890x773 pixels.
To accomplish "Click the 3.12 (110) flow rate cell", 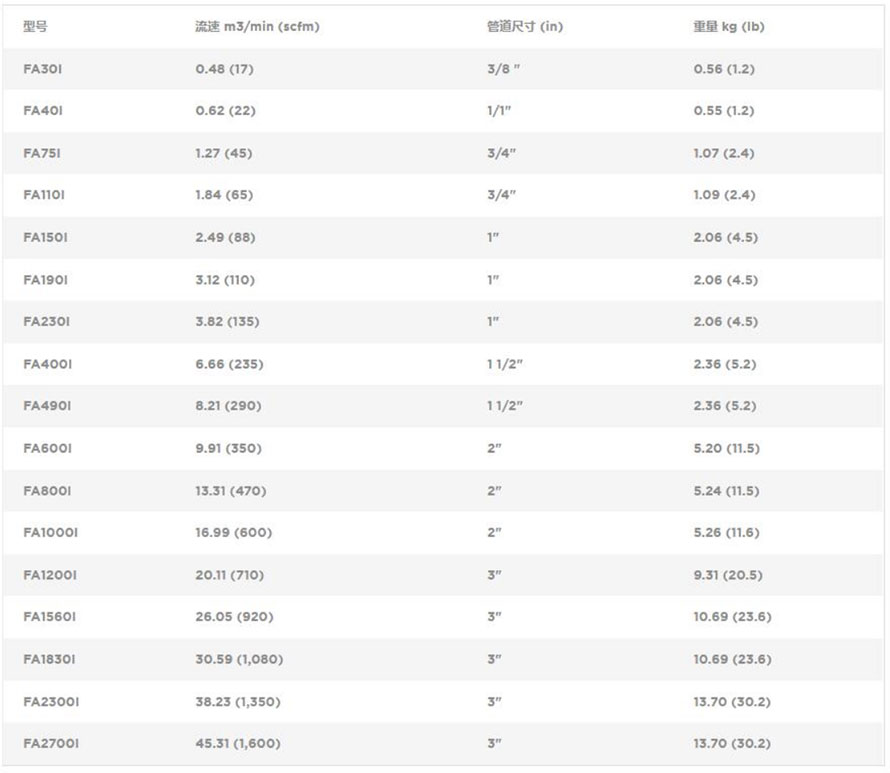I will (x=225, y=280).
